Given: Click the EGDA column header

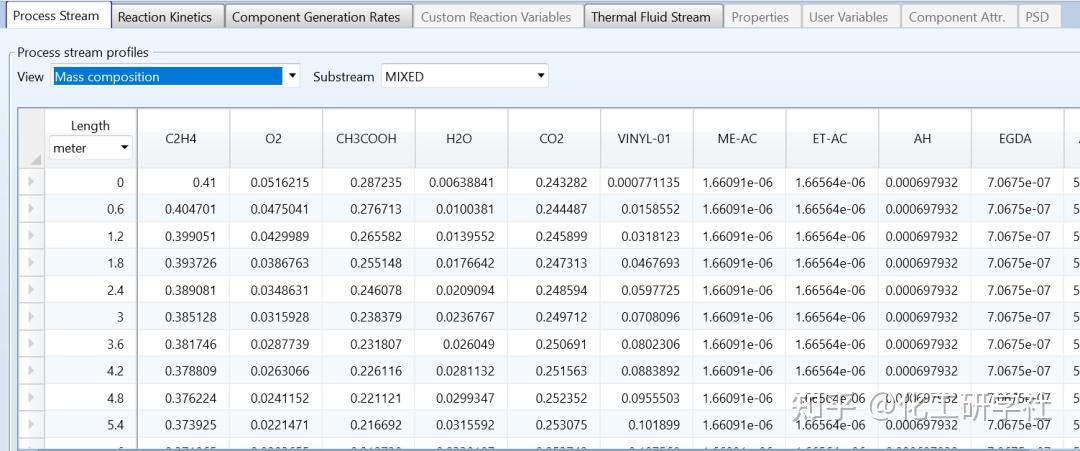Looking at the screenshot, I should pos(1017,138).
